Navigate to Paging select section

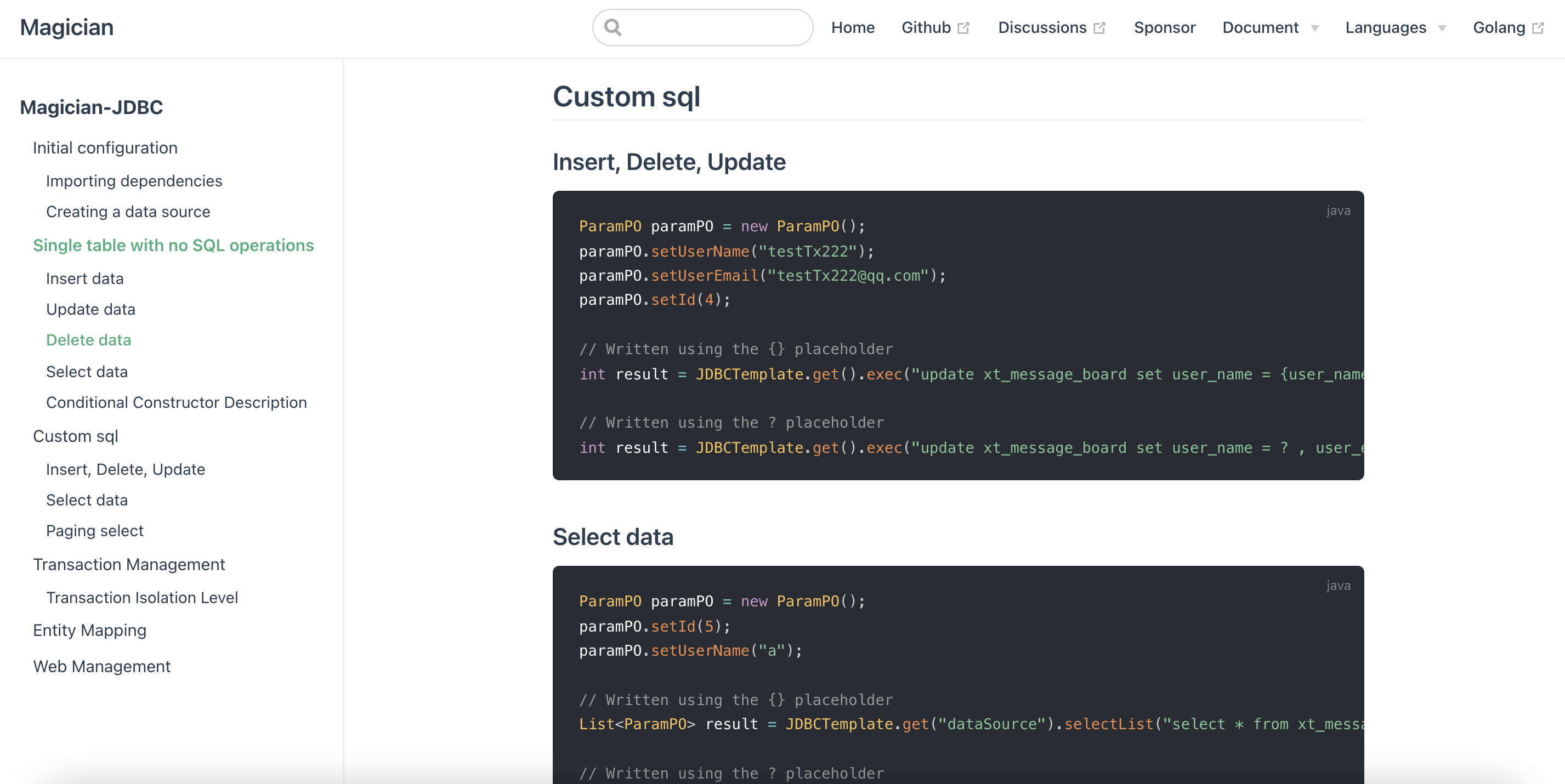click(95, 530)
